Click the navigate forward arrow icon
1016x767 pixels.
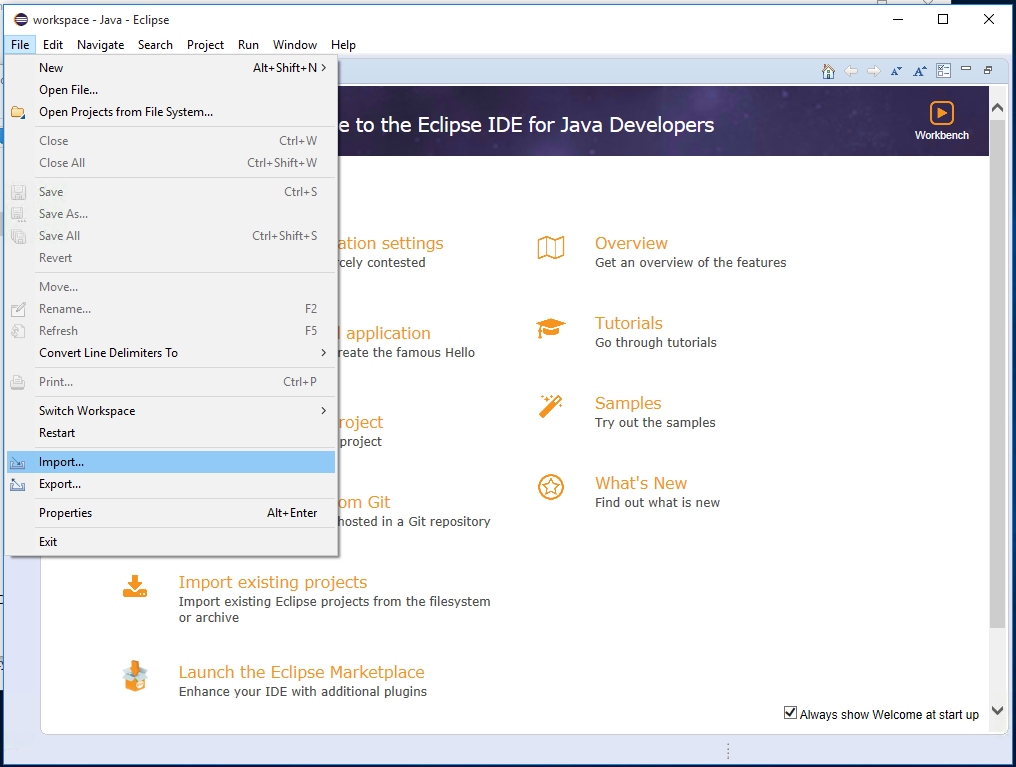coord(874,71)
